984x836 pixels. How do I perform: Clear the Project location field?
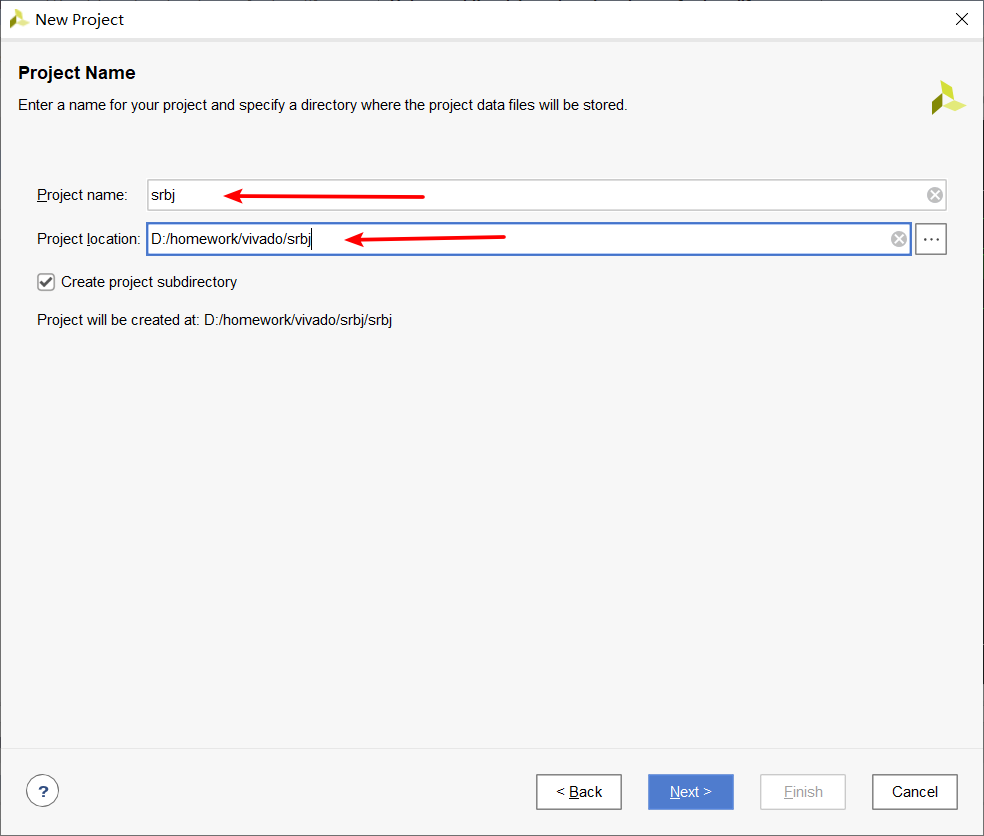pyautogui.click(x=899, y=239)
